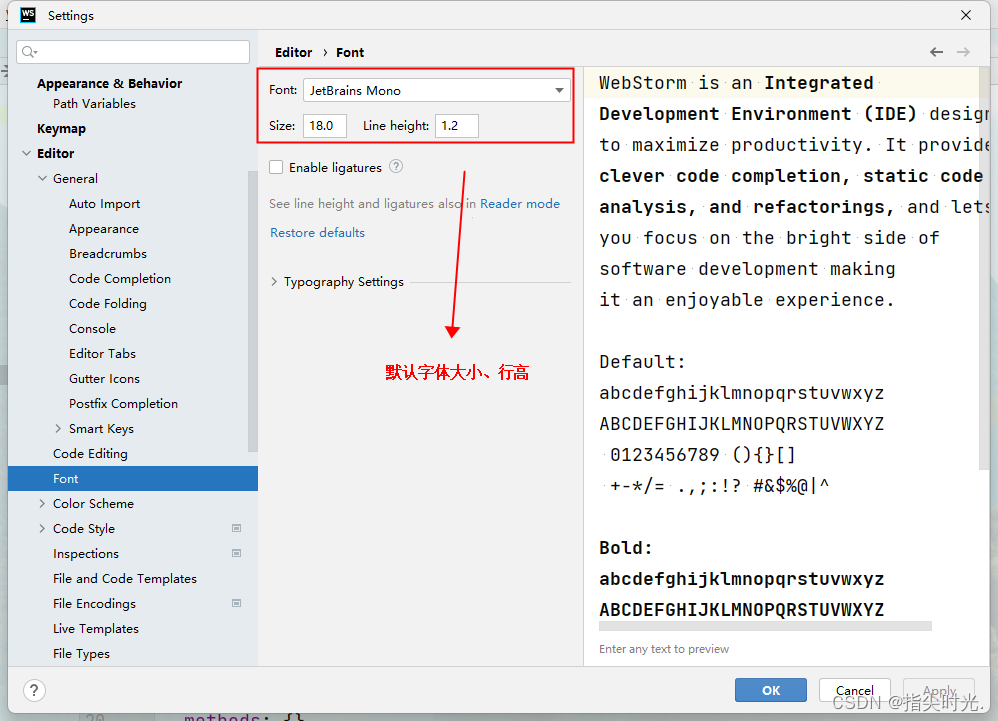Open Inspections settings
The image size is (998, 721).
click(x=86, y=554)
